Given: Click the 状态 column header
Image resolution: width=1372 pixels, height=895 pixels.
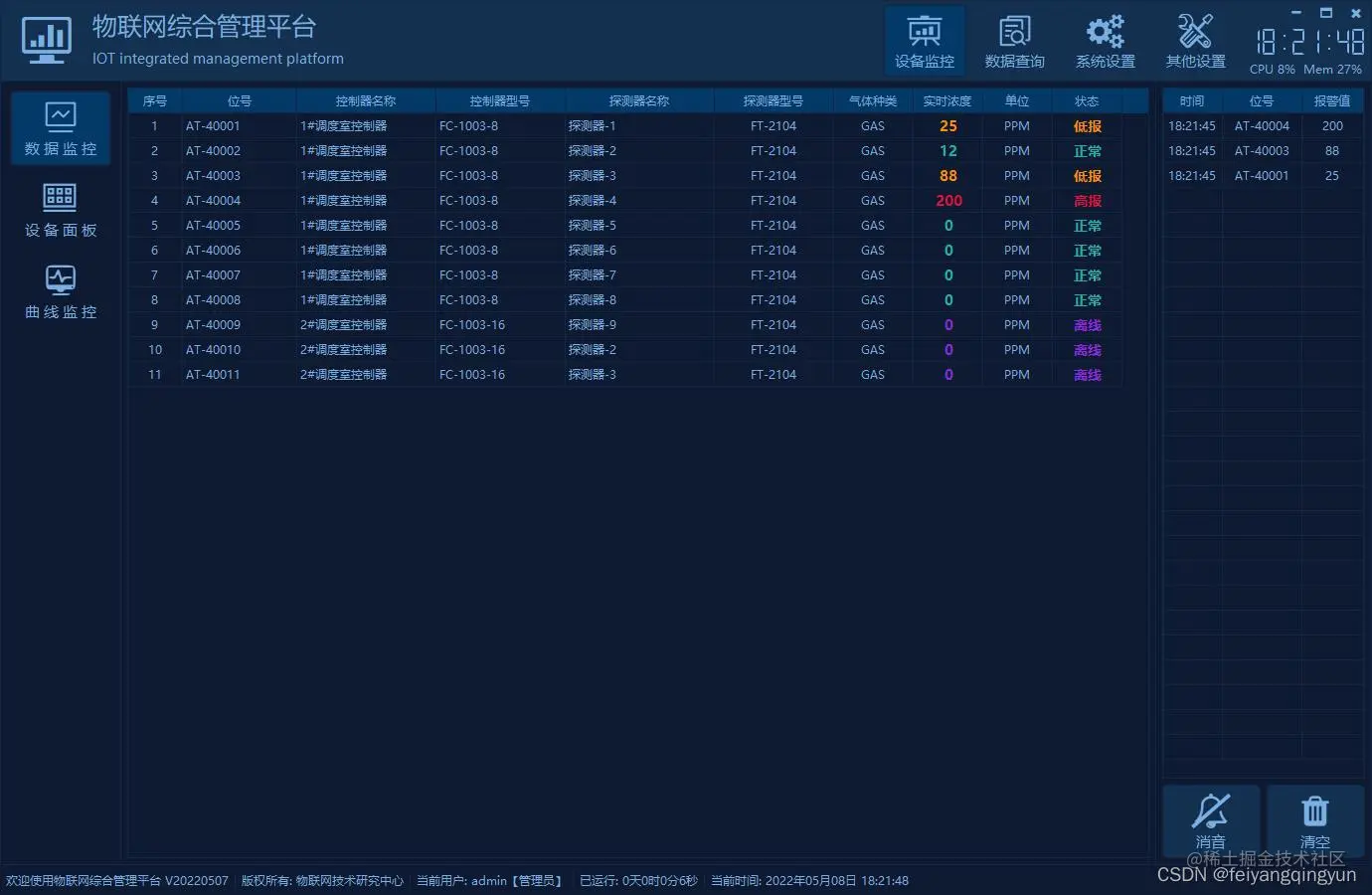Looking at the screenshot, I should tap(1087, 101).
